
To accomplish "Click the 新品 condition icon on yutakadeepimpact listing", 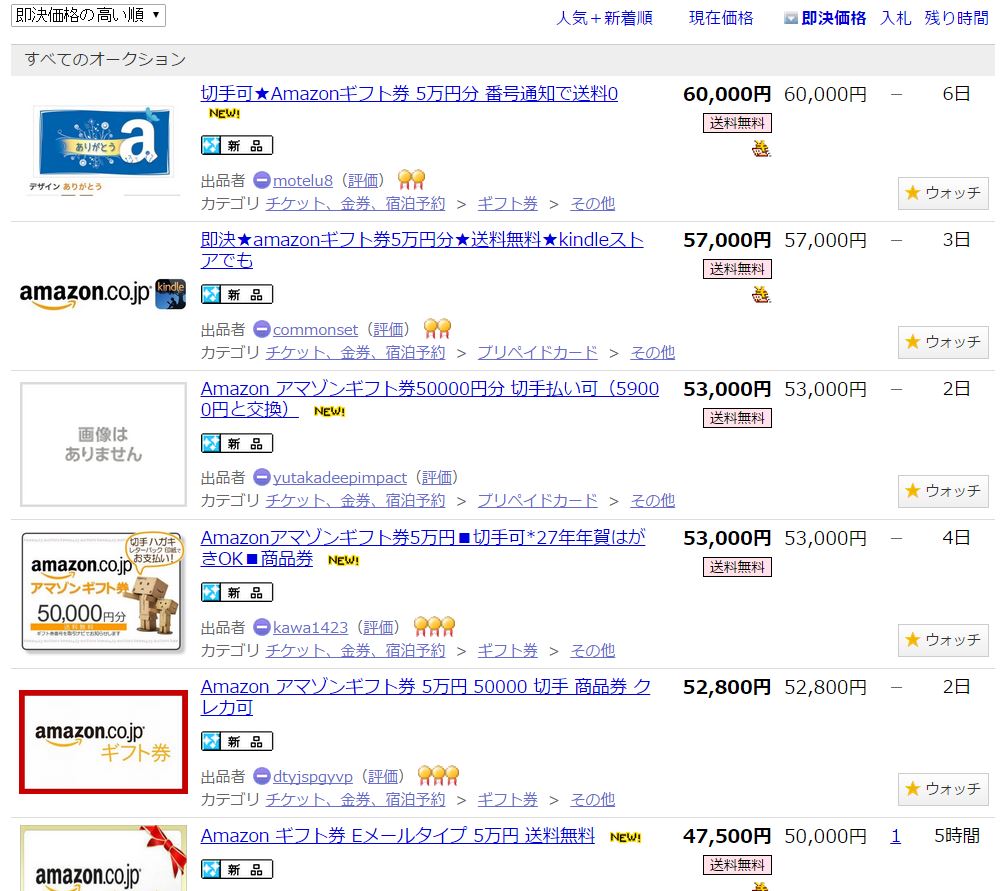I will point(237,444).
